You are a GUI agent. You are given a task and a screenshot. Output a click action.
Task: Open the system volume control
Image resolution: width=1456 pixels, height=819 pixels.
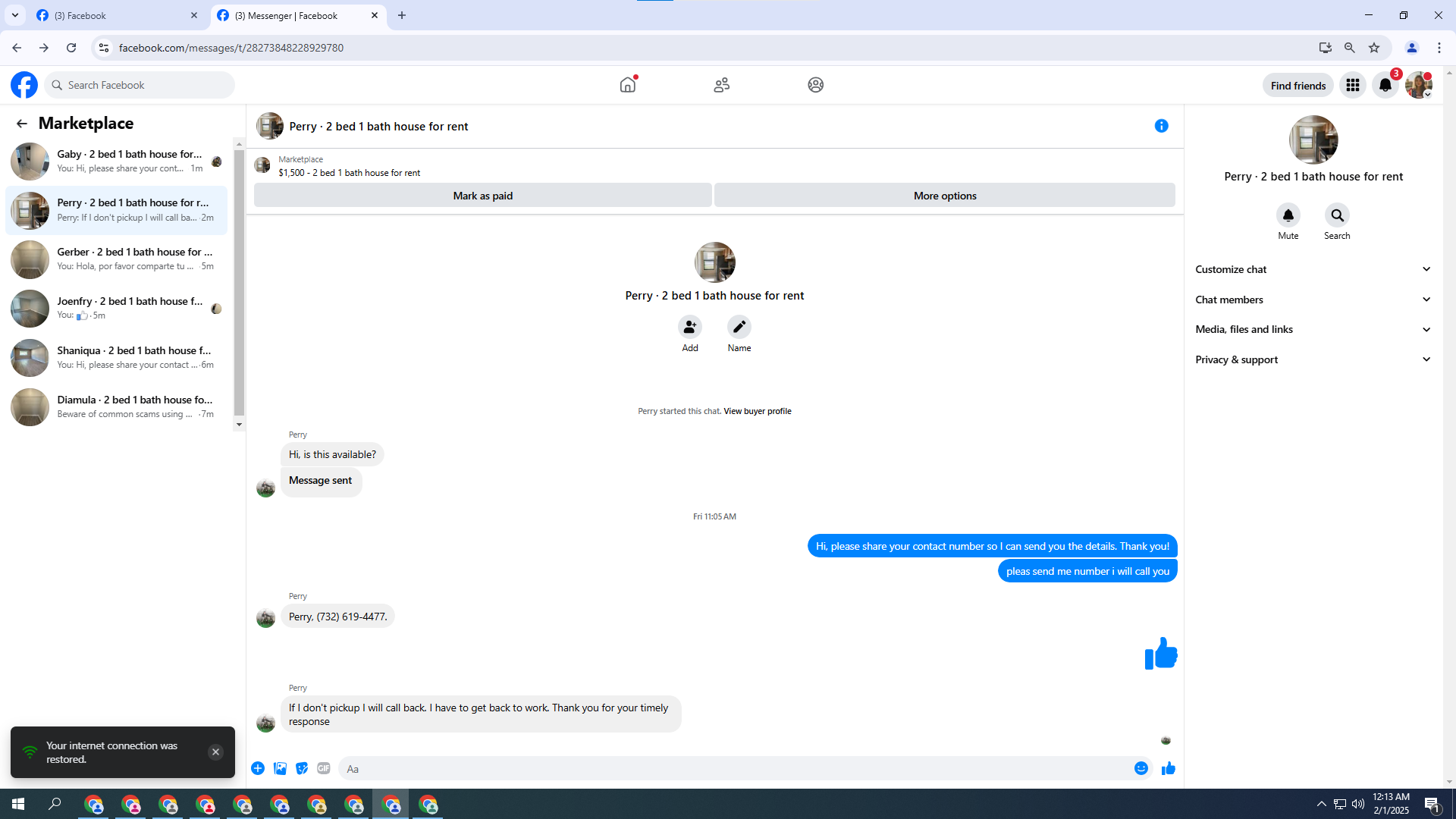click(1358, 804)
